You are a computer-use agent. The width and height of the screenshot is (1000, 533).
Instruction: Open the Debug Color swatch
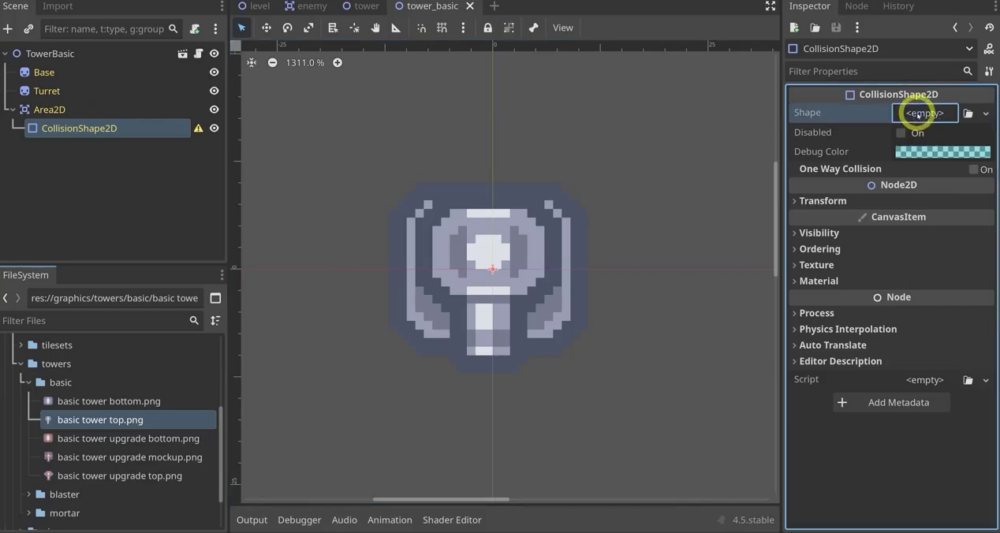(943, 152)
